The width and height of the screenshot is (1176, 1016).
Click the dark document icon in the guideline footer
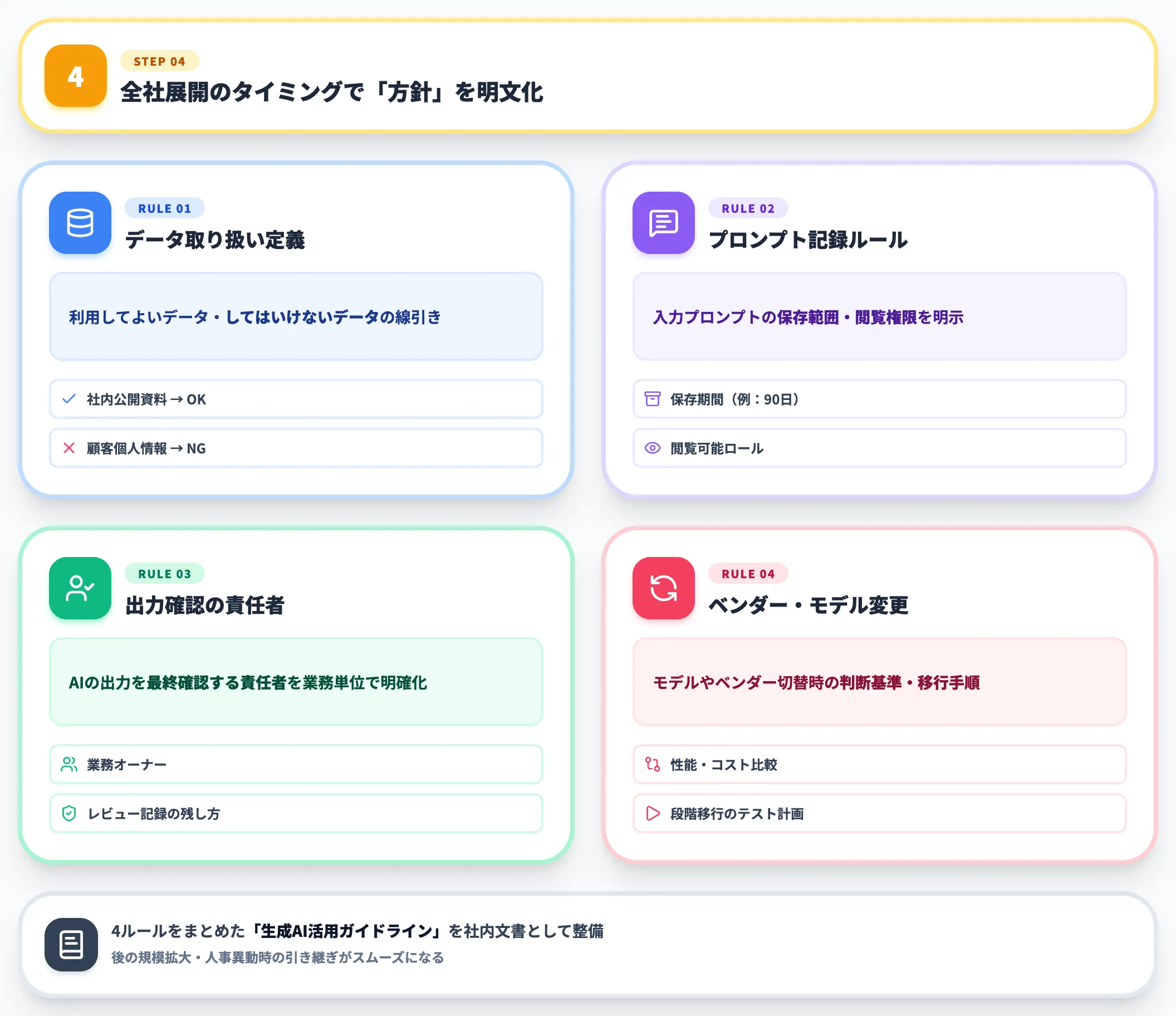point(71,945)
